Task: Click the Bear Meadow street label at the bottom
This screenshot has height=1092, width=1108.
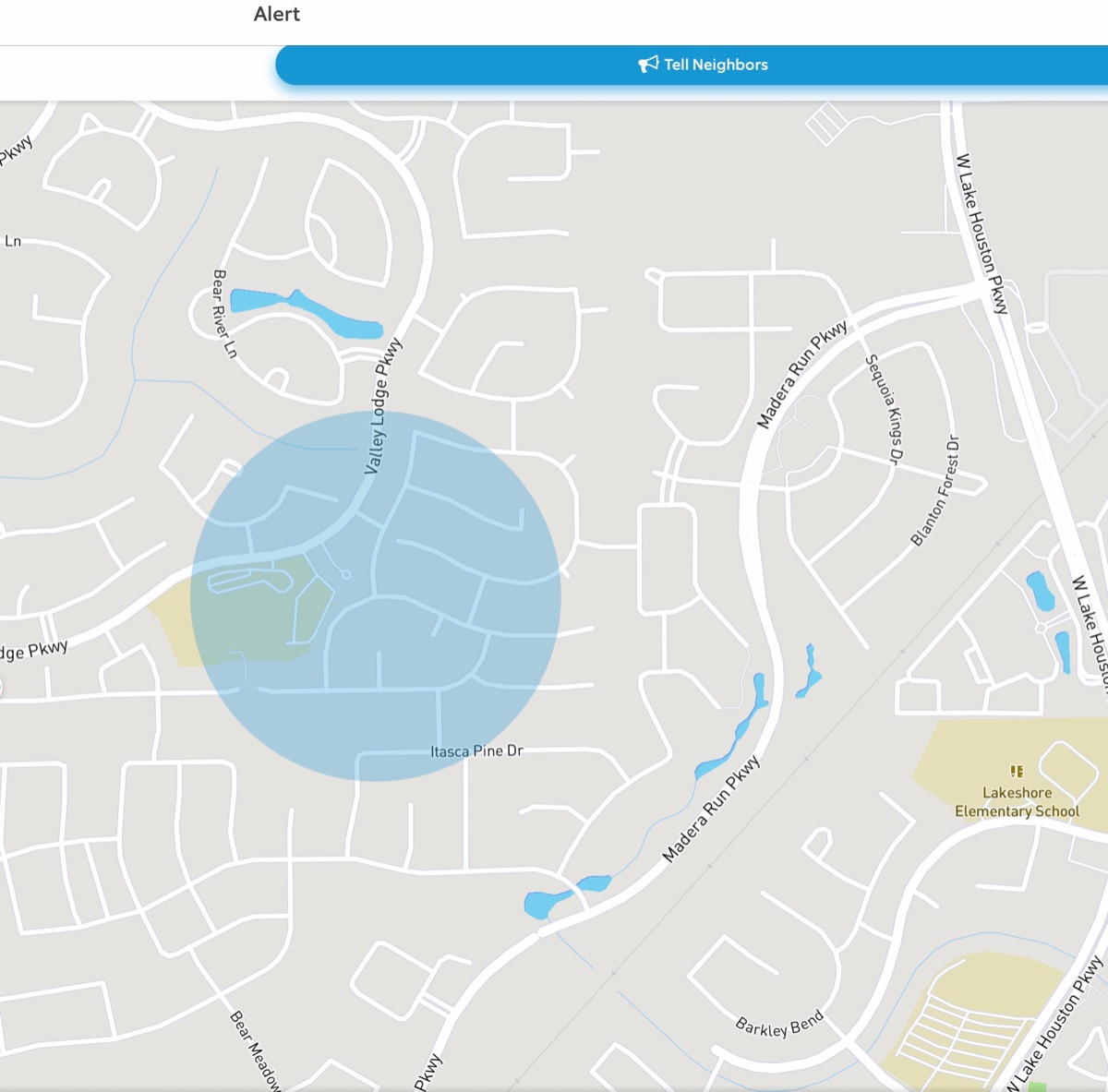Action: point(254,1050)
